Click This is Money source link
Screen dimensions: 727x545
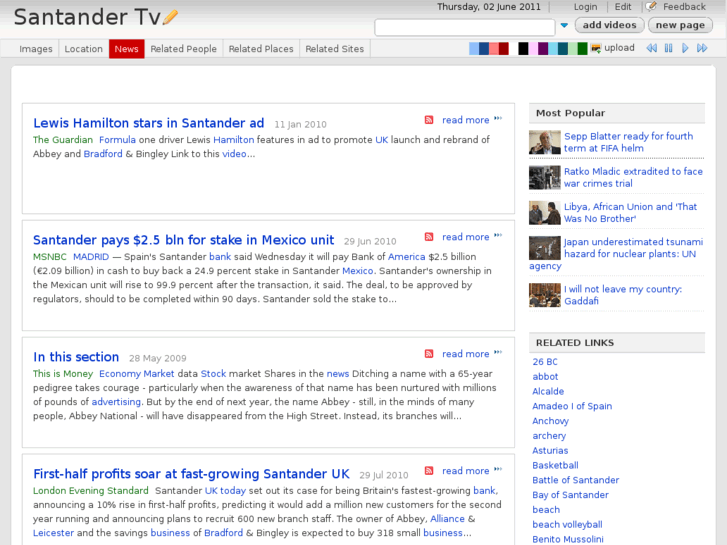(63, 373)
